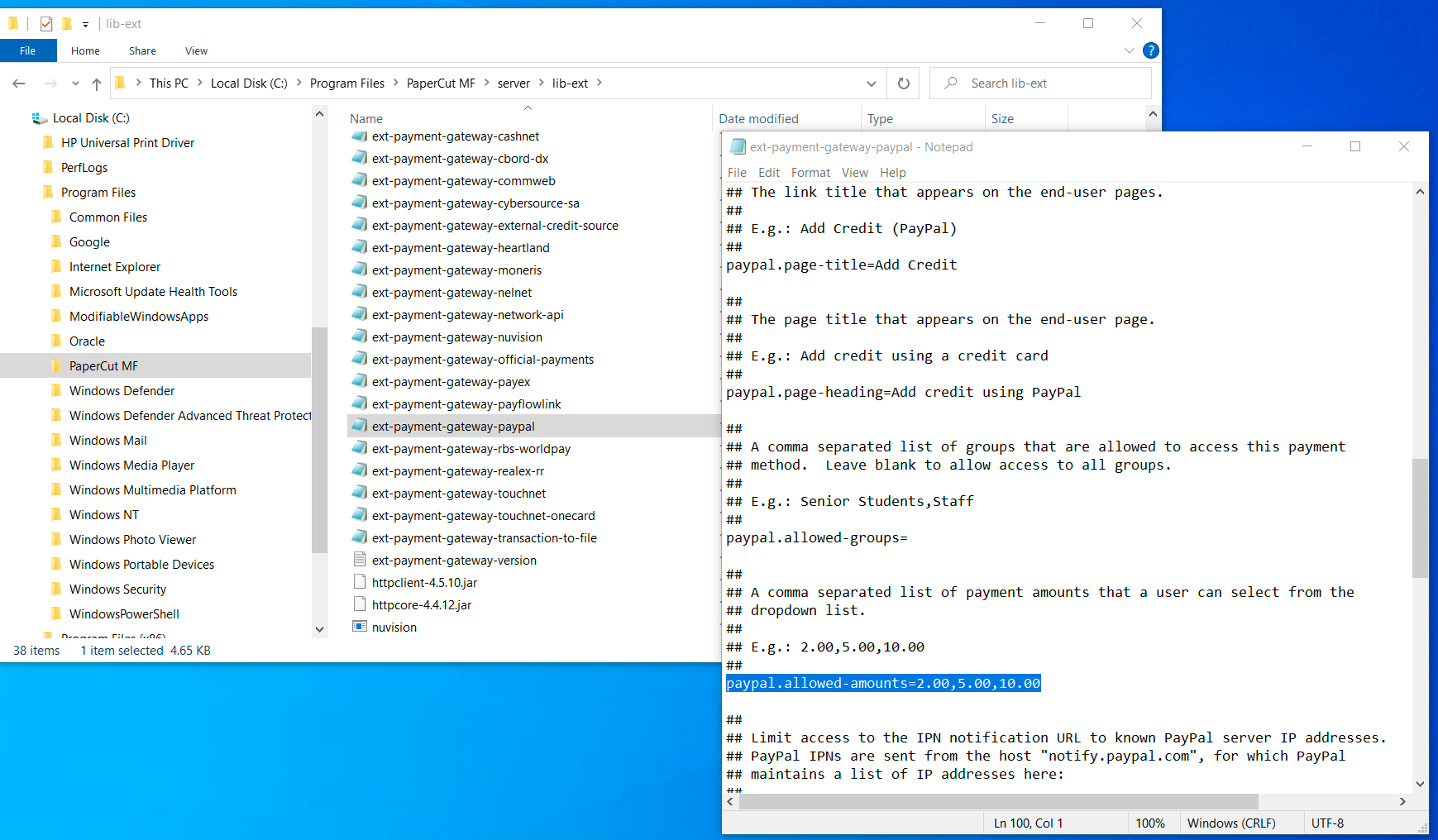Expand chevron after This PC in breadcrumb
This screenshot has height=840, width=1438.
coord(200,83)
